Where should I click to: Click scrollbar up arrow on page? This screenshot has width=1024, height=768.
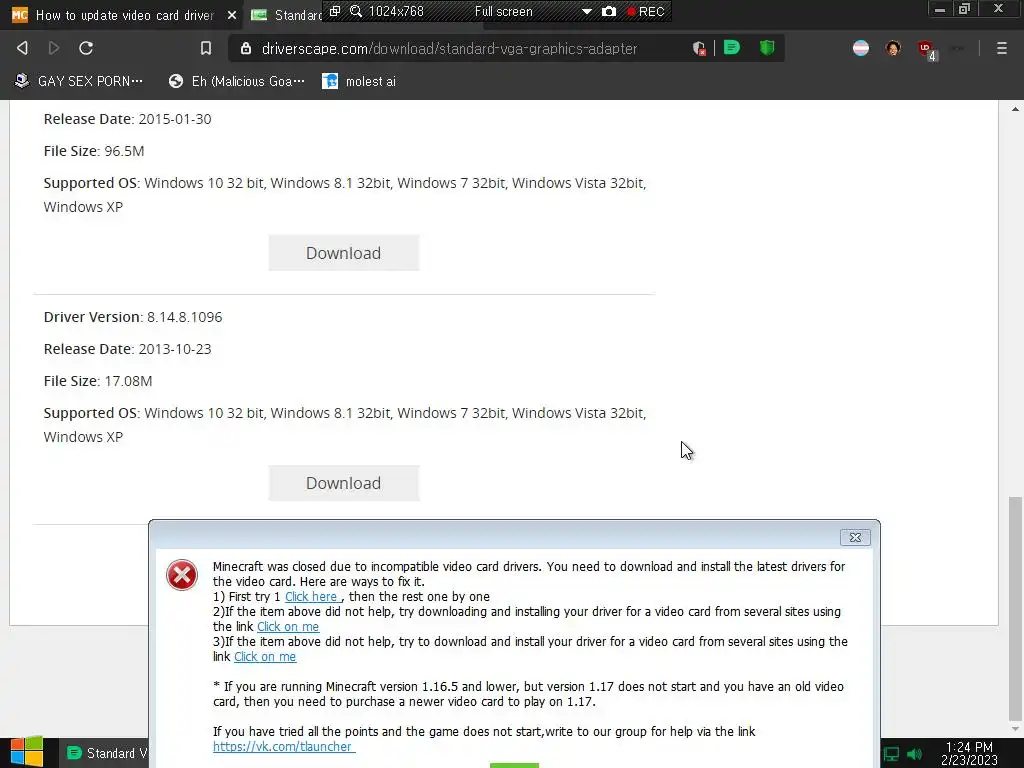(x=1015, y=109)
